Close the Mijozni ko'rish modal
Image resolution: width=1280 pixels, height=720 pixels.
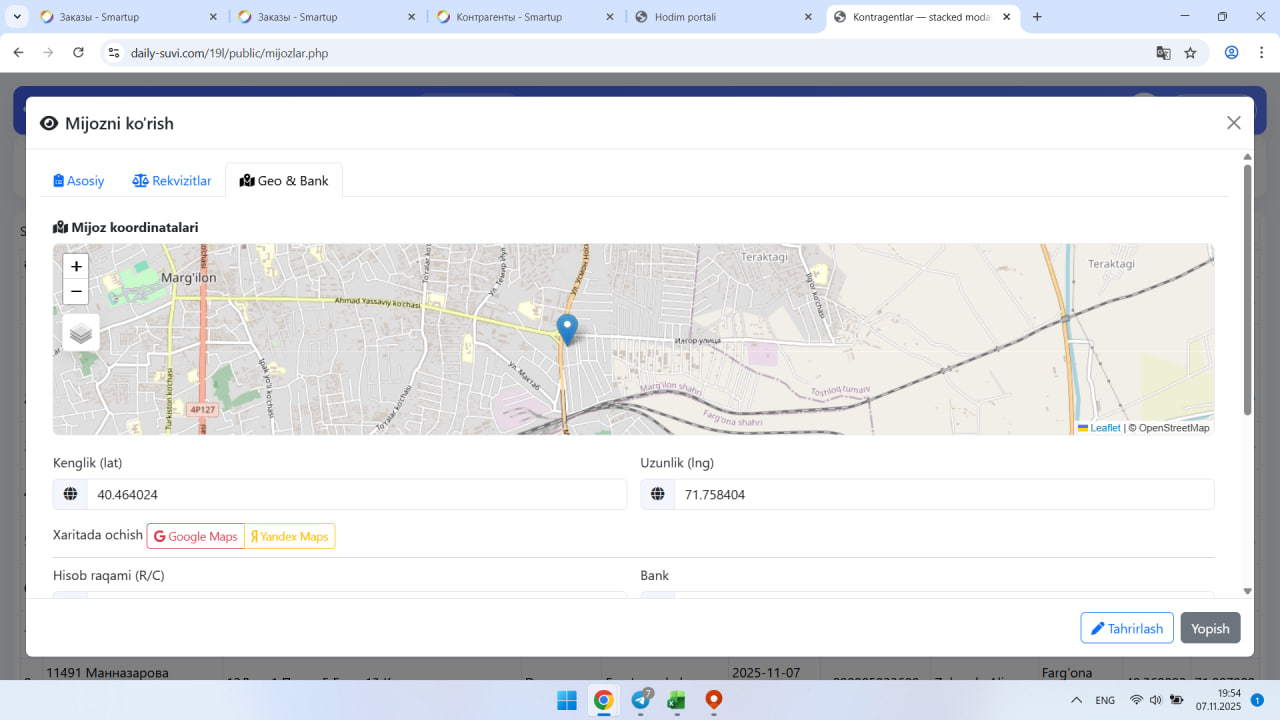(x=1233, y=123)
